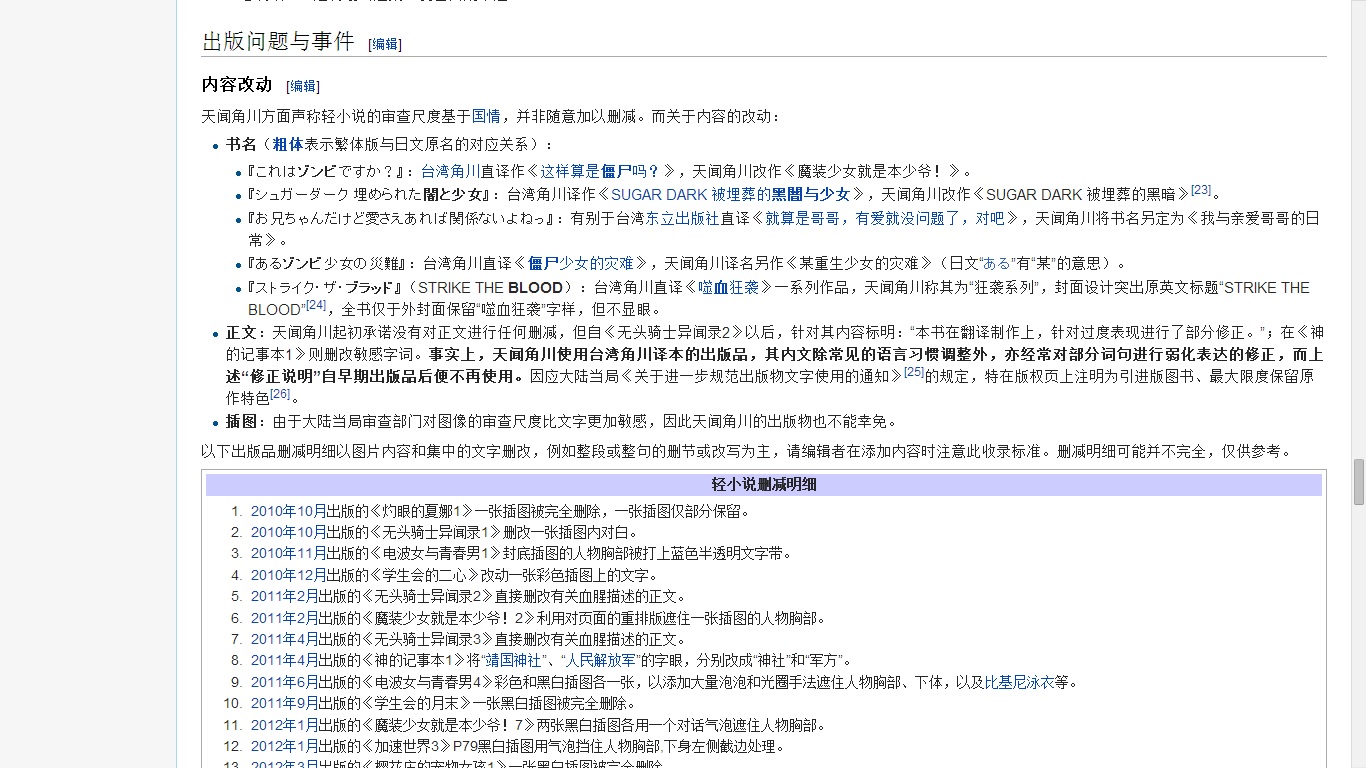Open the 噬血狂袭 link
The image size is (1366, 768).
tap(728, 288)
